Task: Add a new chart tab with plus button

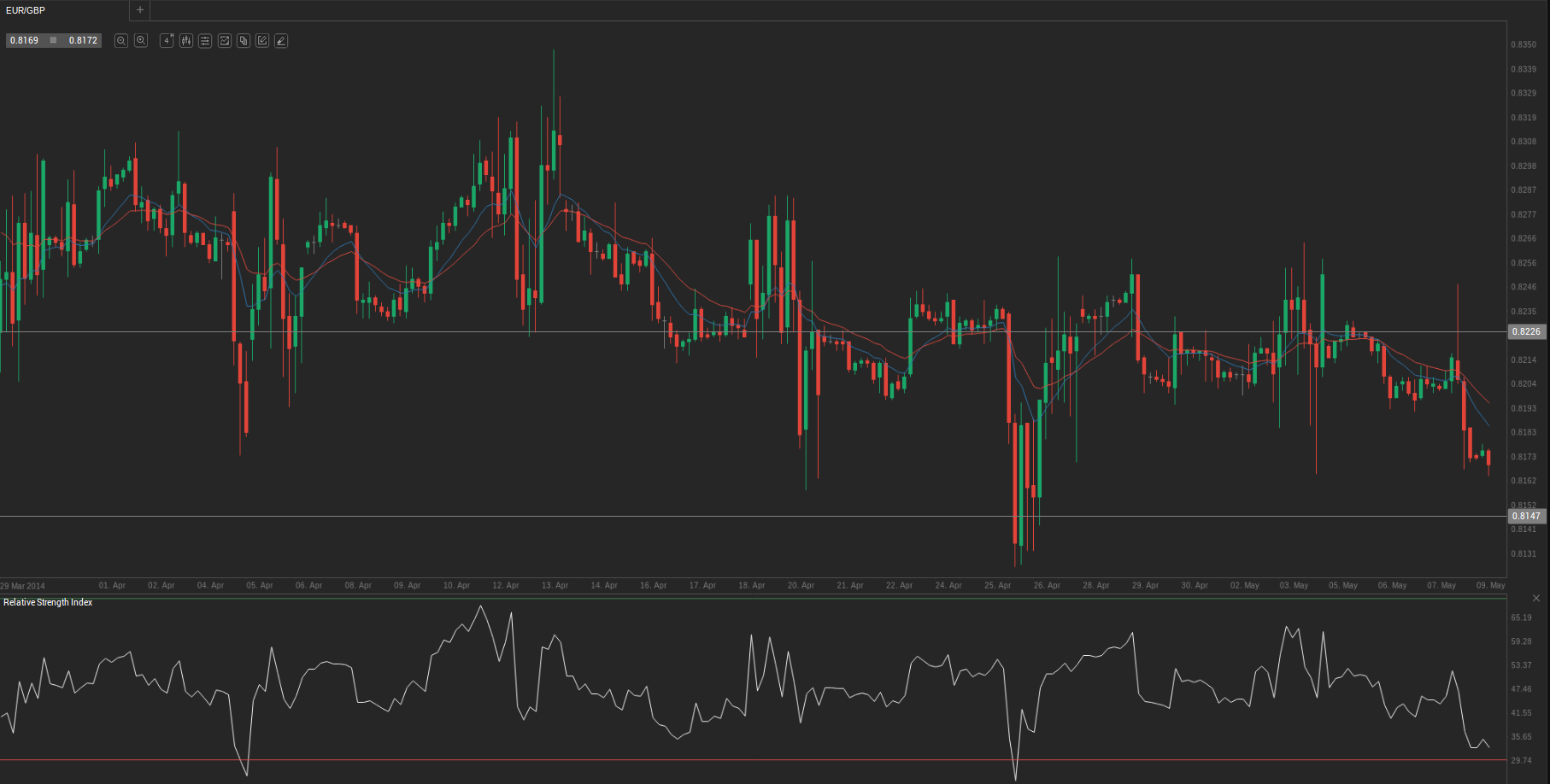Action: coord(140,10)
